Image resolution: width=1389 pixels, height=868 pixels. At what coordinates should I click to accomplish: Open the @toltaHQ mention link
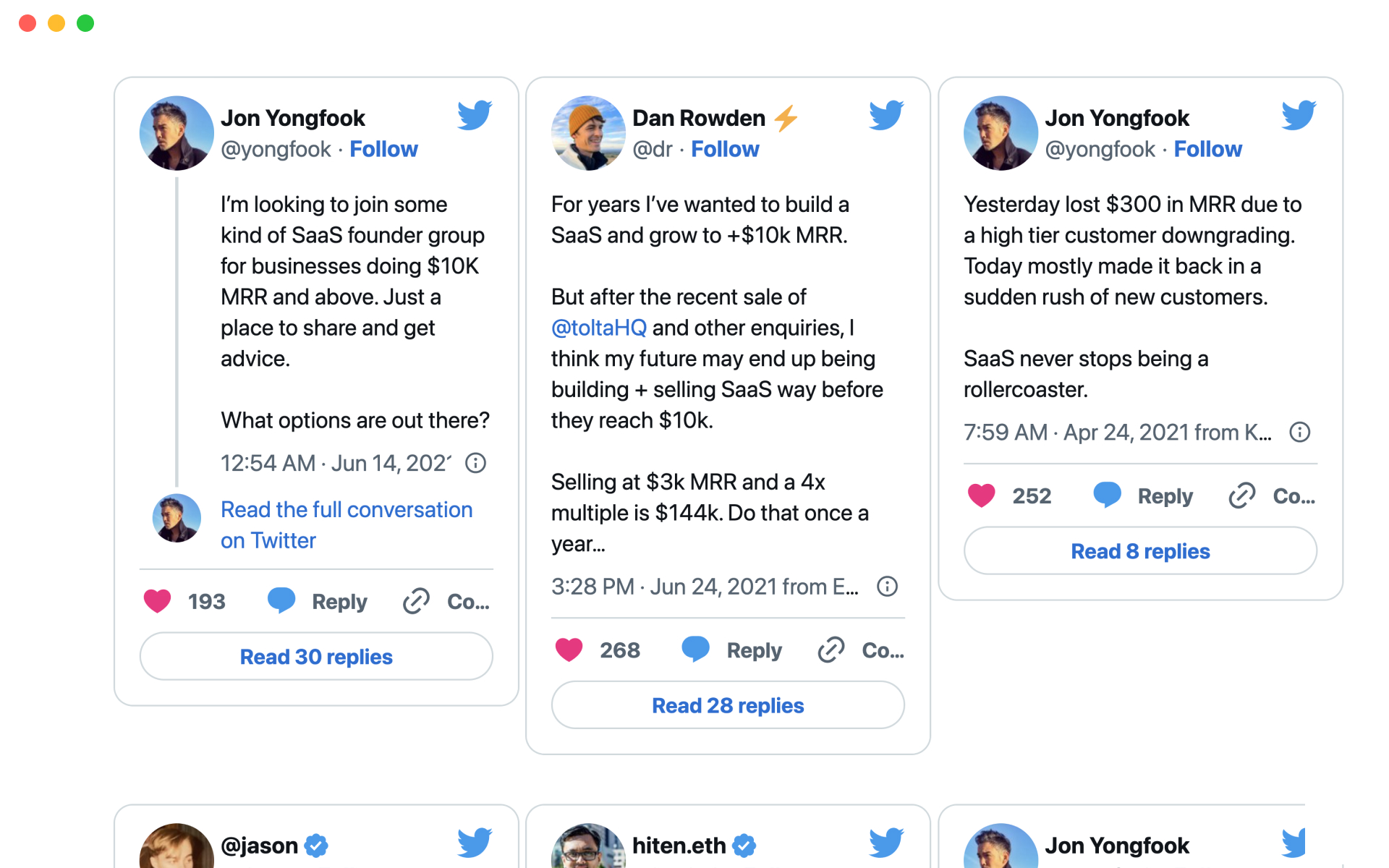[598, 328]
